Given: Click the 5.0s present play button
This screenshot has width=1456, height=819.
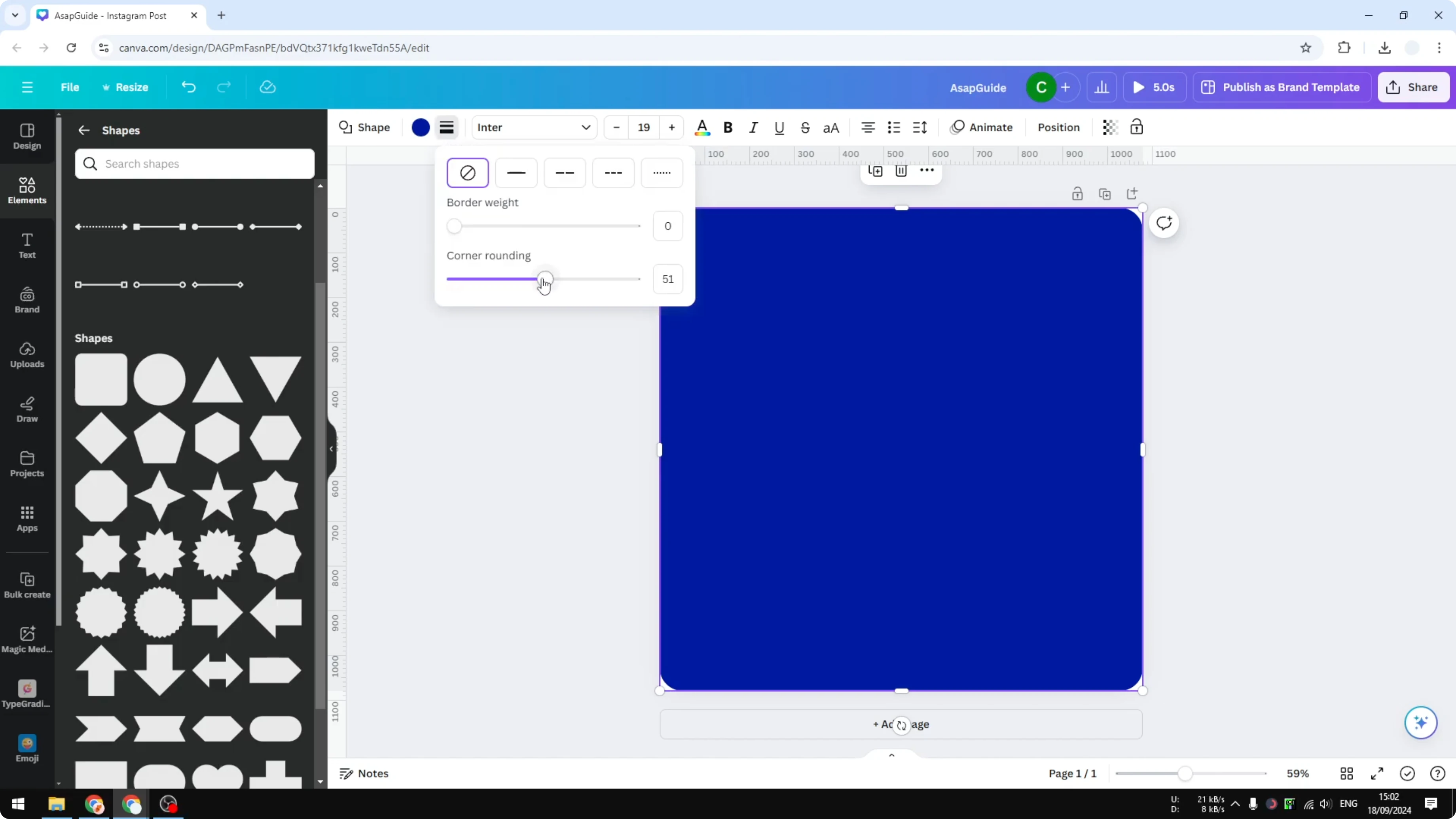Looking at the screenshot, I should click(x=1154, y=87).
